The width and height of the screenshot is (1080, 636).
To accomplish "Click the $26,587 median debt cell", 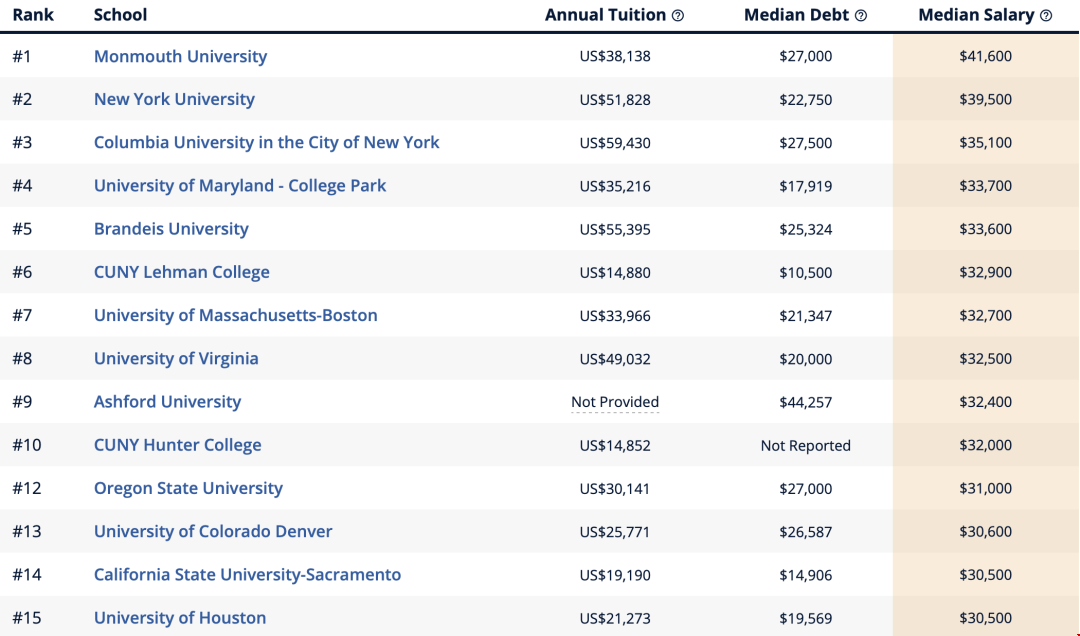I will tap(806, 533).
